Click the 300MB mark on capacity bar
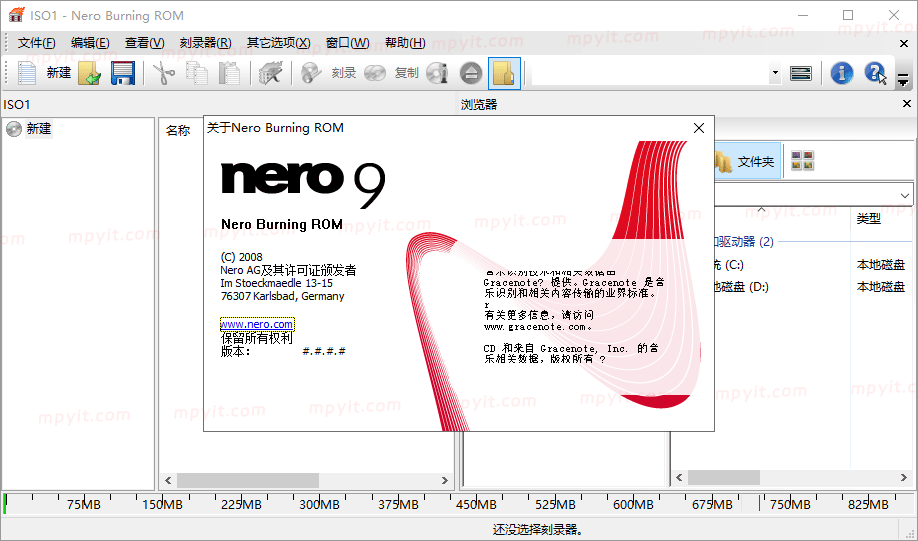The image size is (918, 541). point(319,504)
